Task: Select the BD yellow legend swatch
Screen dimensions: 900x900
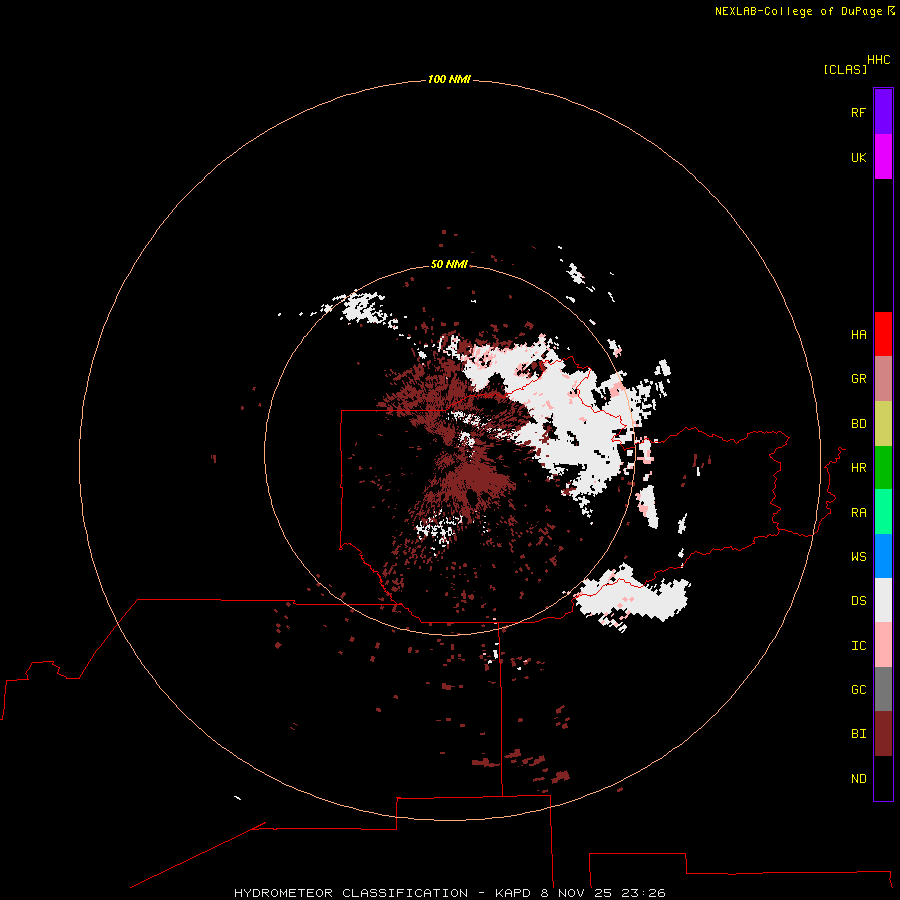Action: pos(883,424)
